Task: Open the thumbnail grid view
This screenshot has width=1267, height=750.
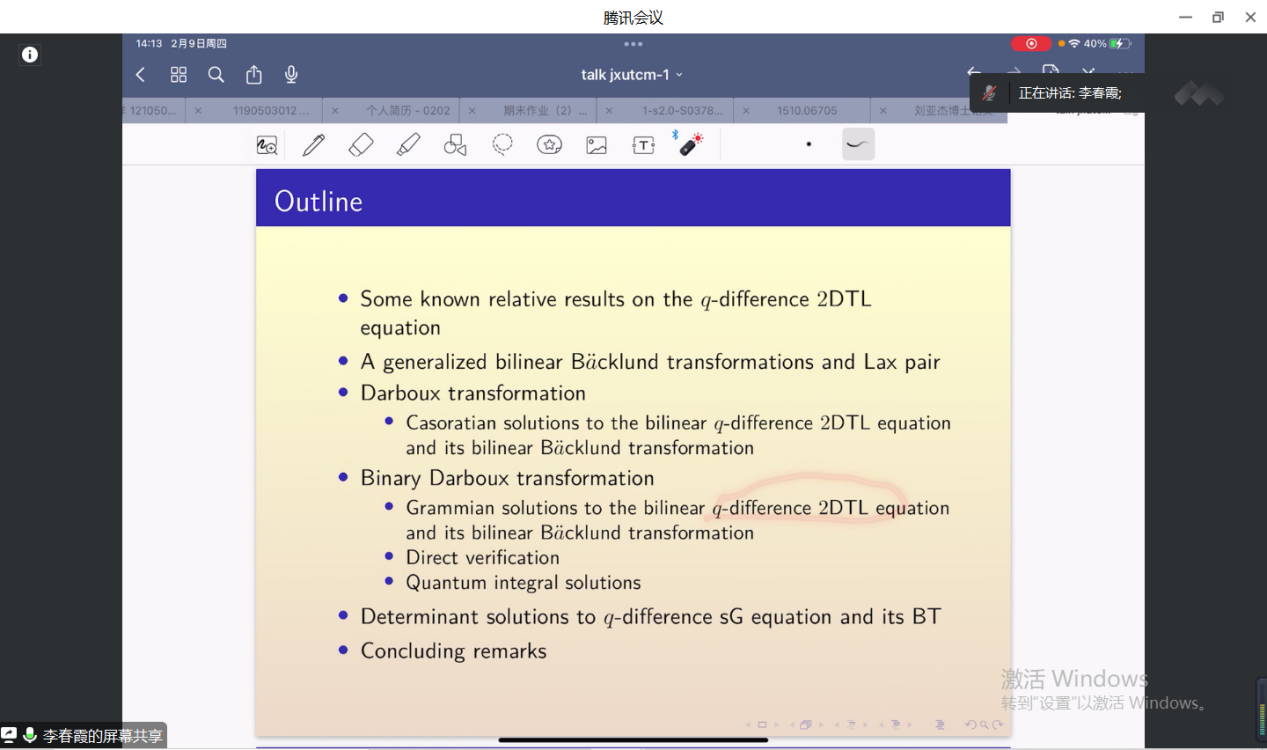Action: [x=178, y=75]
